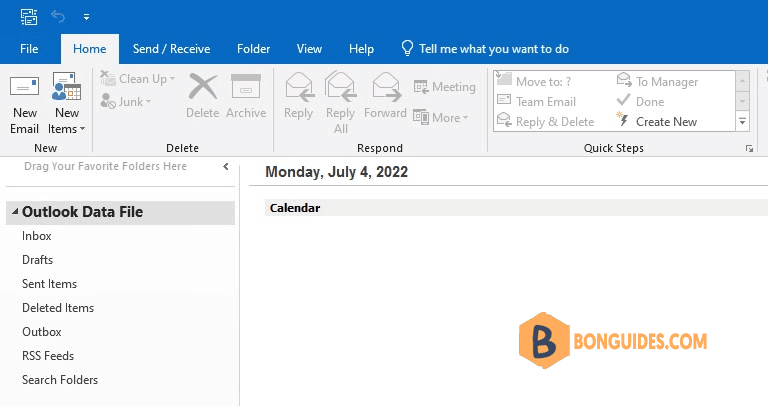Click the Delete X icon

[203, 87]
